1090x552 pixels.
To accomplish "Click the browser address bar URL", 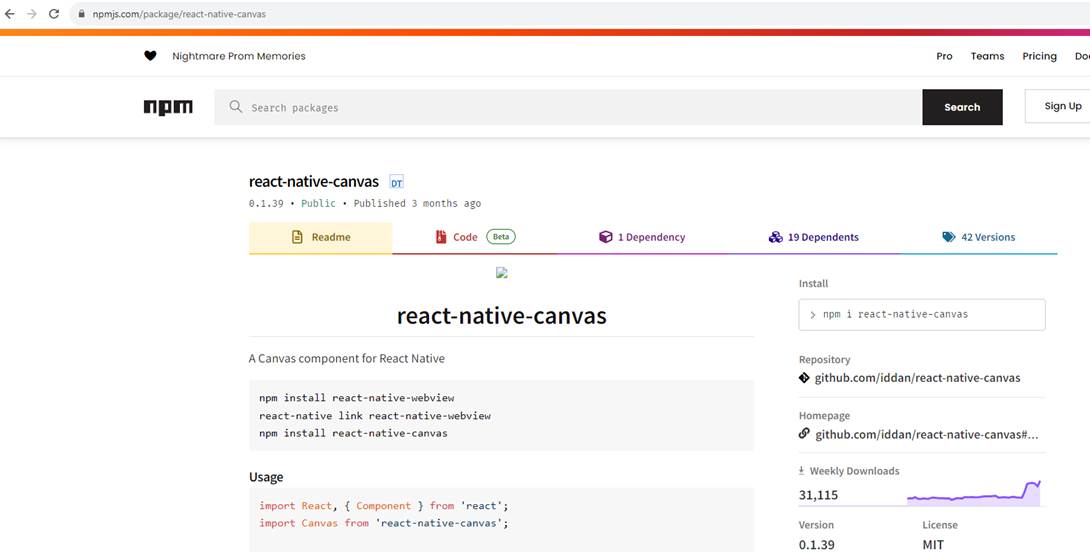I will click(x=179, y=14).
